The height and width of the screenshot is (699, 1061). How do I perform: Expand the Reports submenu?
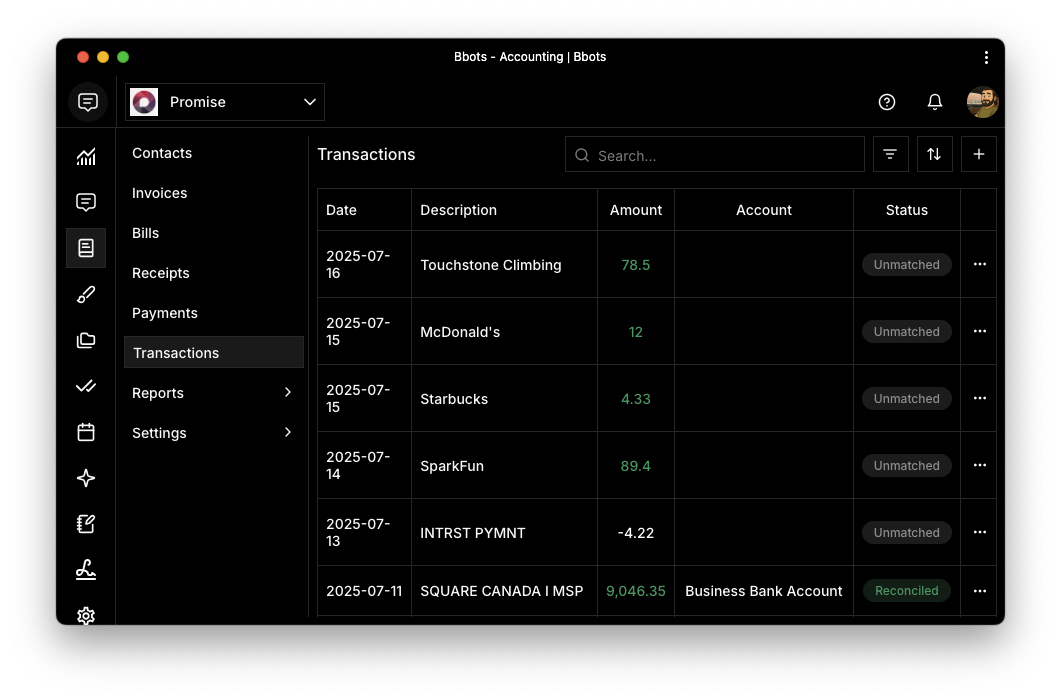point(288,392)
